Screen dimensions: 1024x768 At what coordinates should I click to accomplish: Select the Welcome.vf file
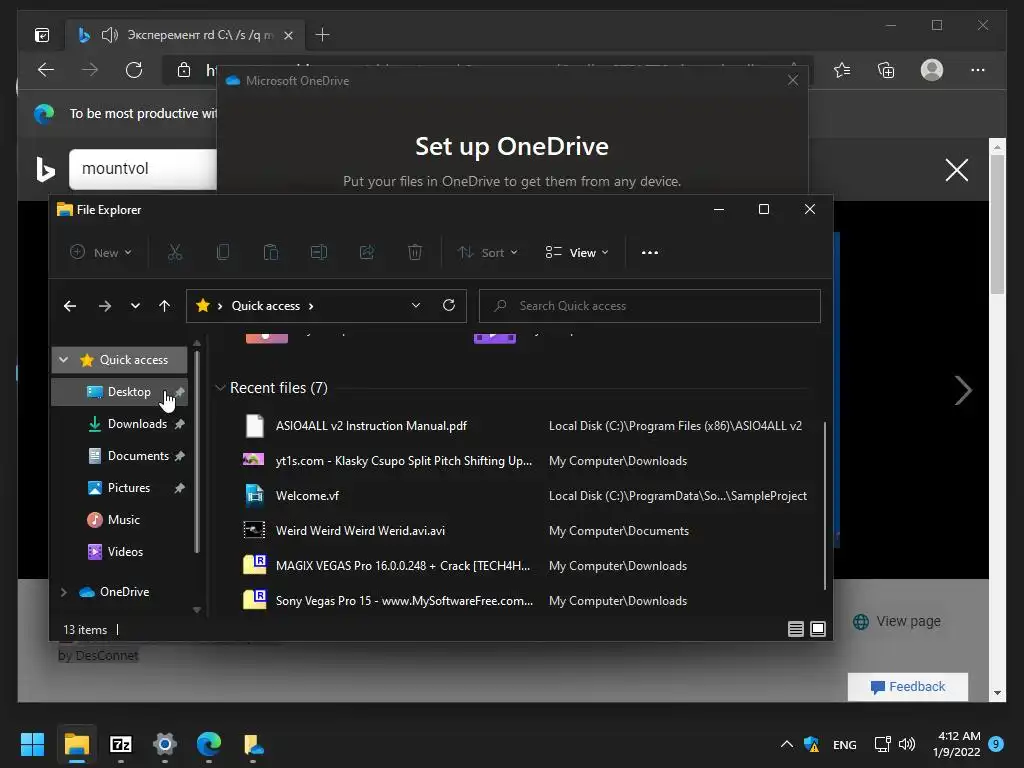coord(526,496)
